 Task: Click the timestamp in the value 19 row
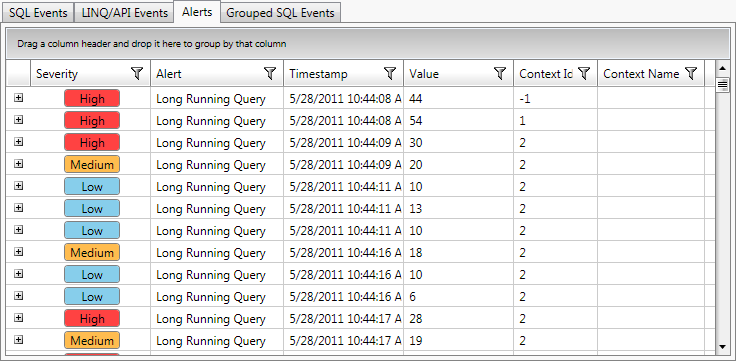click(x=345, y=341)
